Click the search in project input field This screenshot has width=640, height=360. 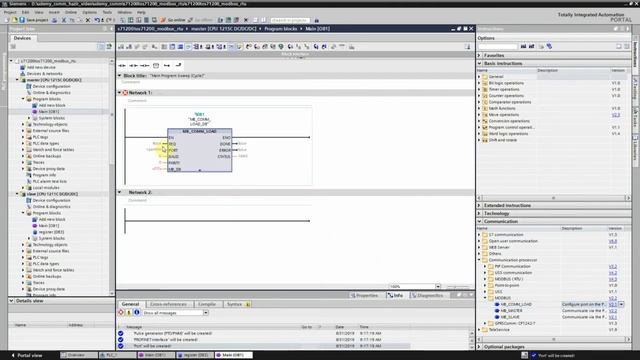pos(290,20)
